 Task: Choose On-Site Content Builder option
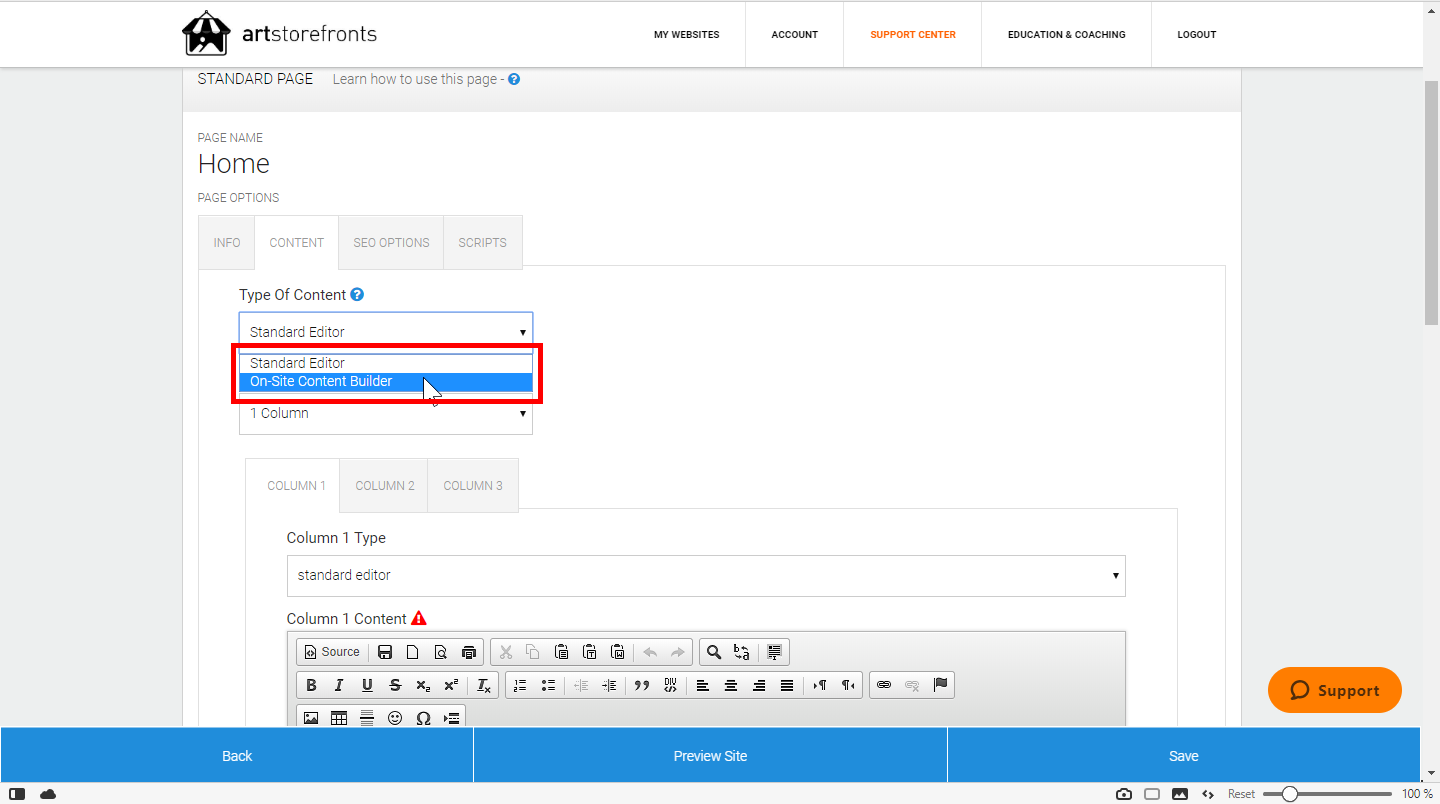(386, 381)
